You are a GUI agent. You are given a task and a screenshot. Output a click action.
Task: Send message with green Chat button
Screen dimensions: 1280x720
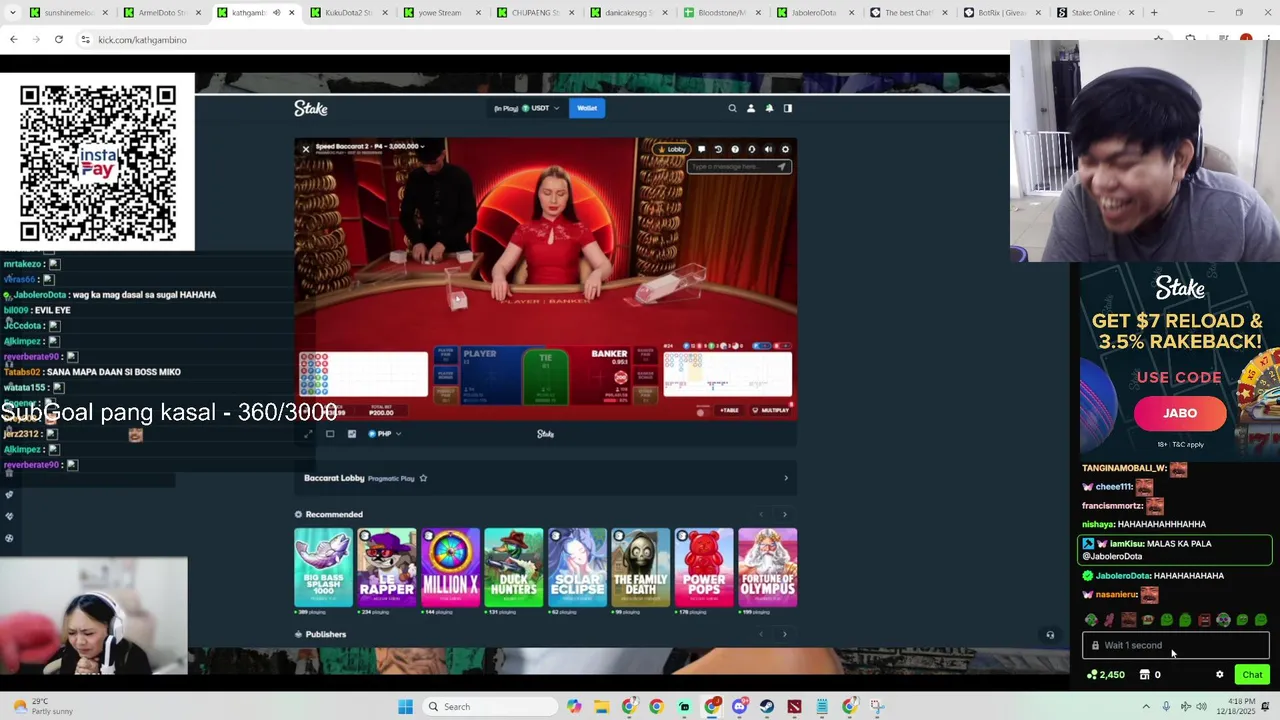(1252, 675)
